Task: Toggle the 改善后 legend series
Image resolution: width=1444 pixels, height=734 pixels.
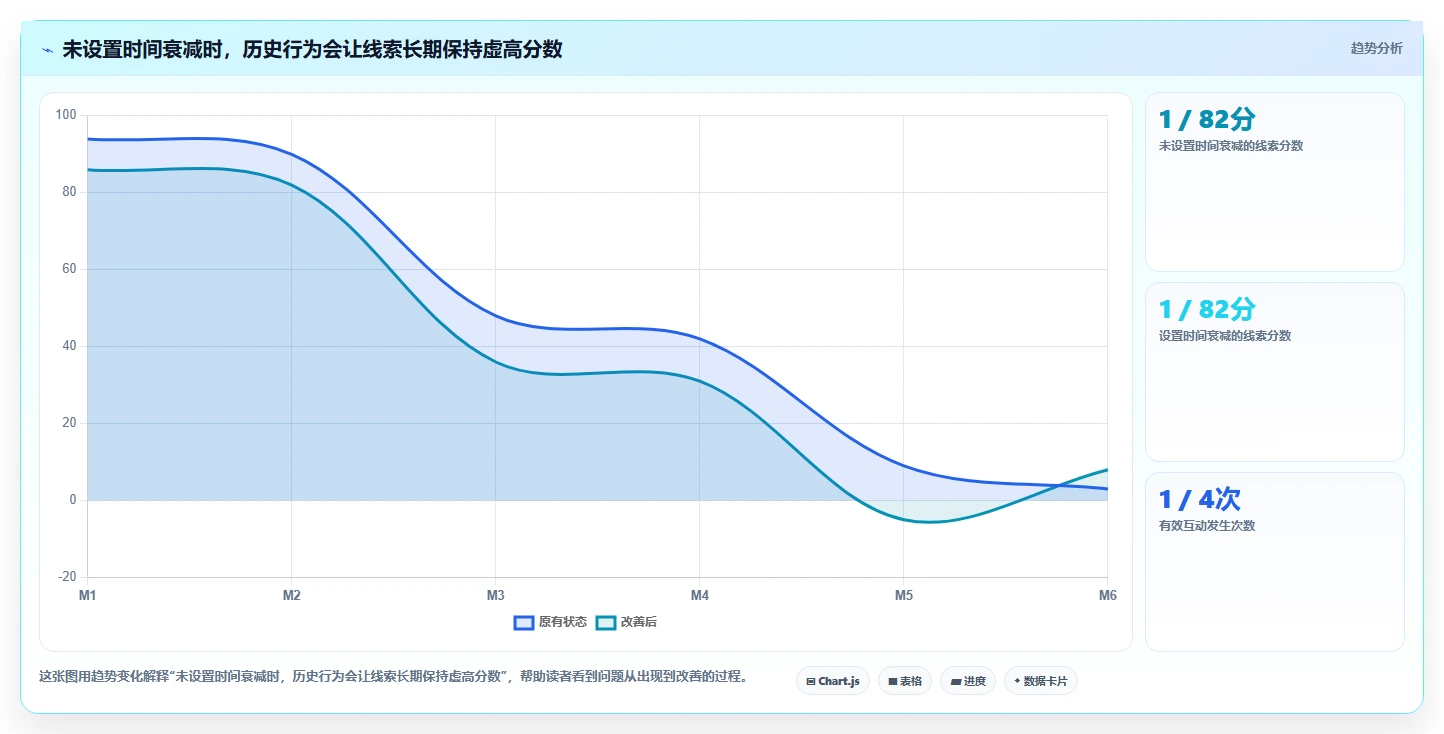Action: click(x=626, y=622)
